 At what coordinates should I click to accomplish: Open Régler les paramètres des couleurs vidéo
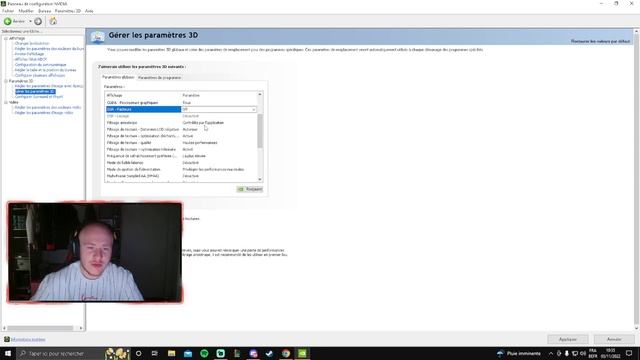[48, 107]
